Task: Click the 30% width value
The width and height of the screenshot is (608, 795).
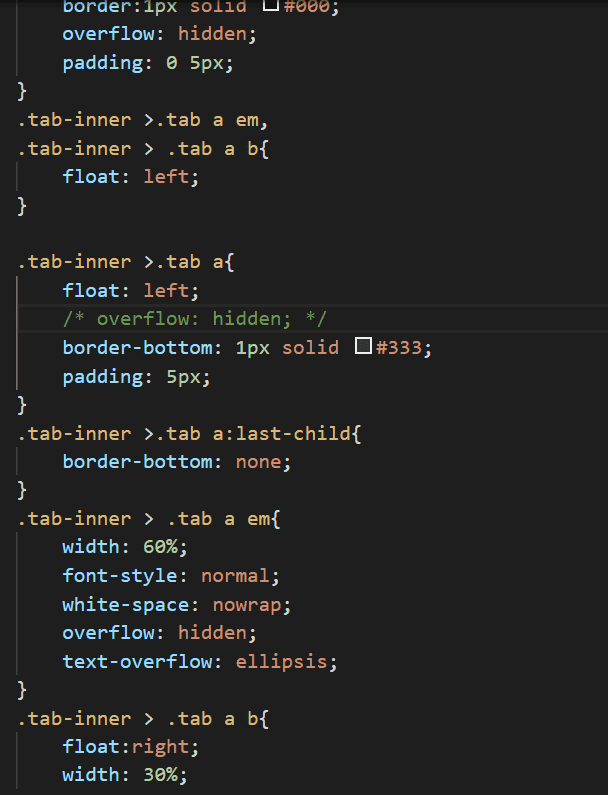Action: [x=160, y=775]
